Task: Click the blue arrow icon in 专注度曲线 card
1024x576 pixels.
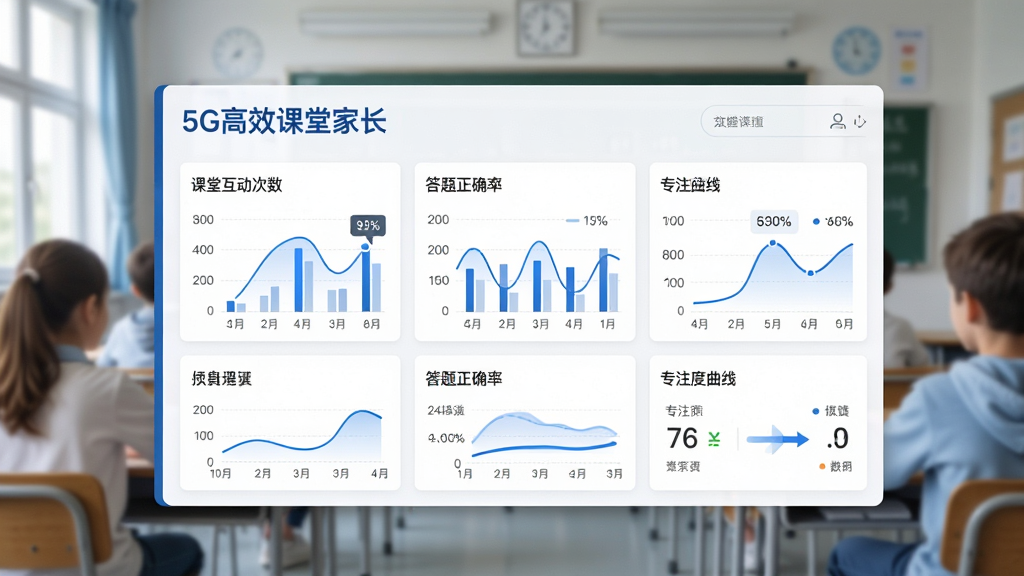Action: pyautogui.click(x=777, y=440)
